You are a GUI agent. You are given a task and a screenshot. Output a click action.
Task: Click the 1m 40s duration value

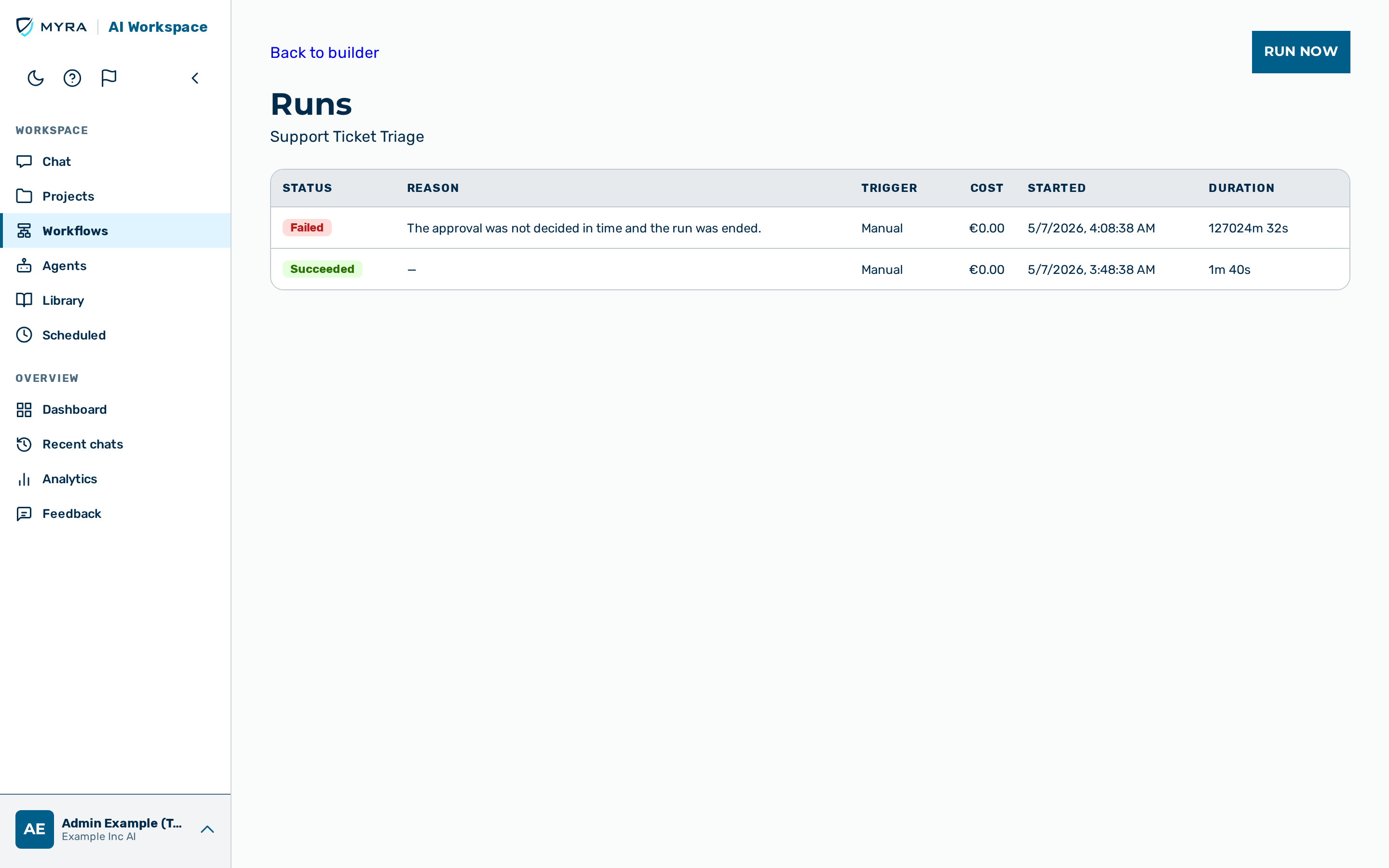tap(1229, 269)
